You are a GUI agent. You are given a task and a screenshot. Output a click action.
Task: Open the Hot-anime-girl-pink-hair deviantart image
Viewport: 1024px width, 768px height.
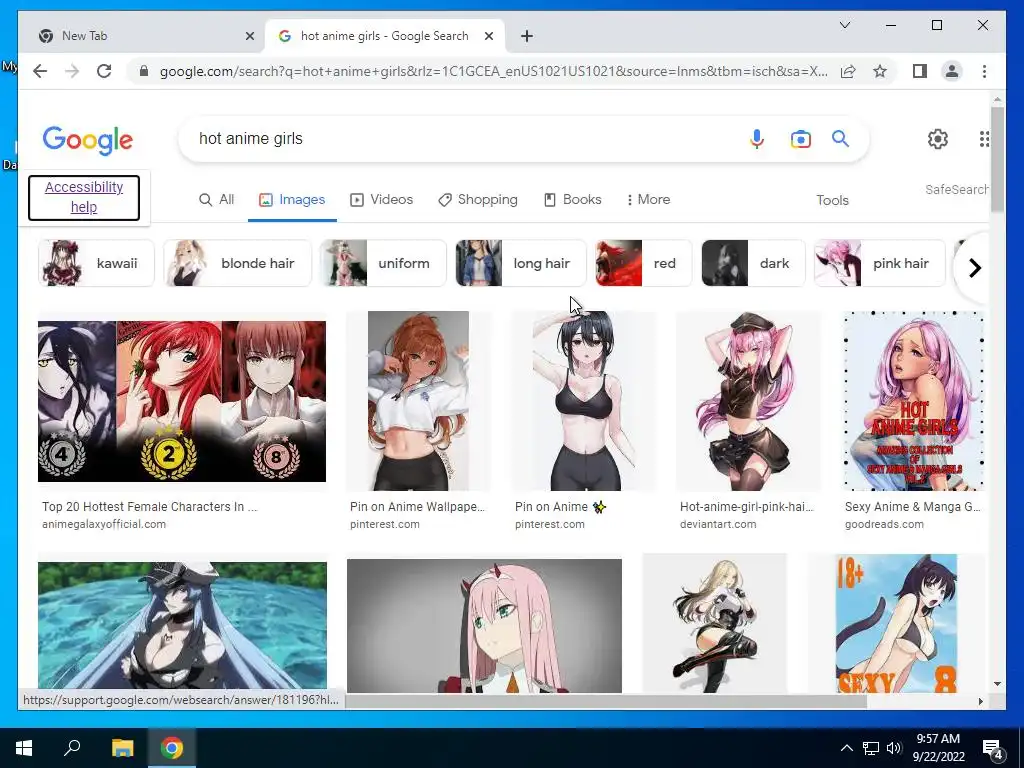[748, 401]
